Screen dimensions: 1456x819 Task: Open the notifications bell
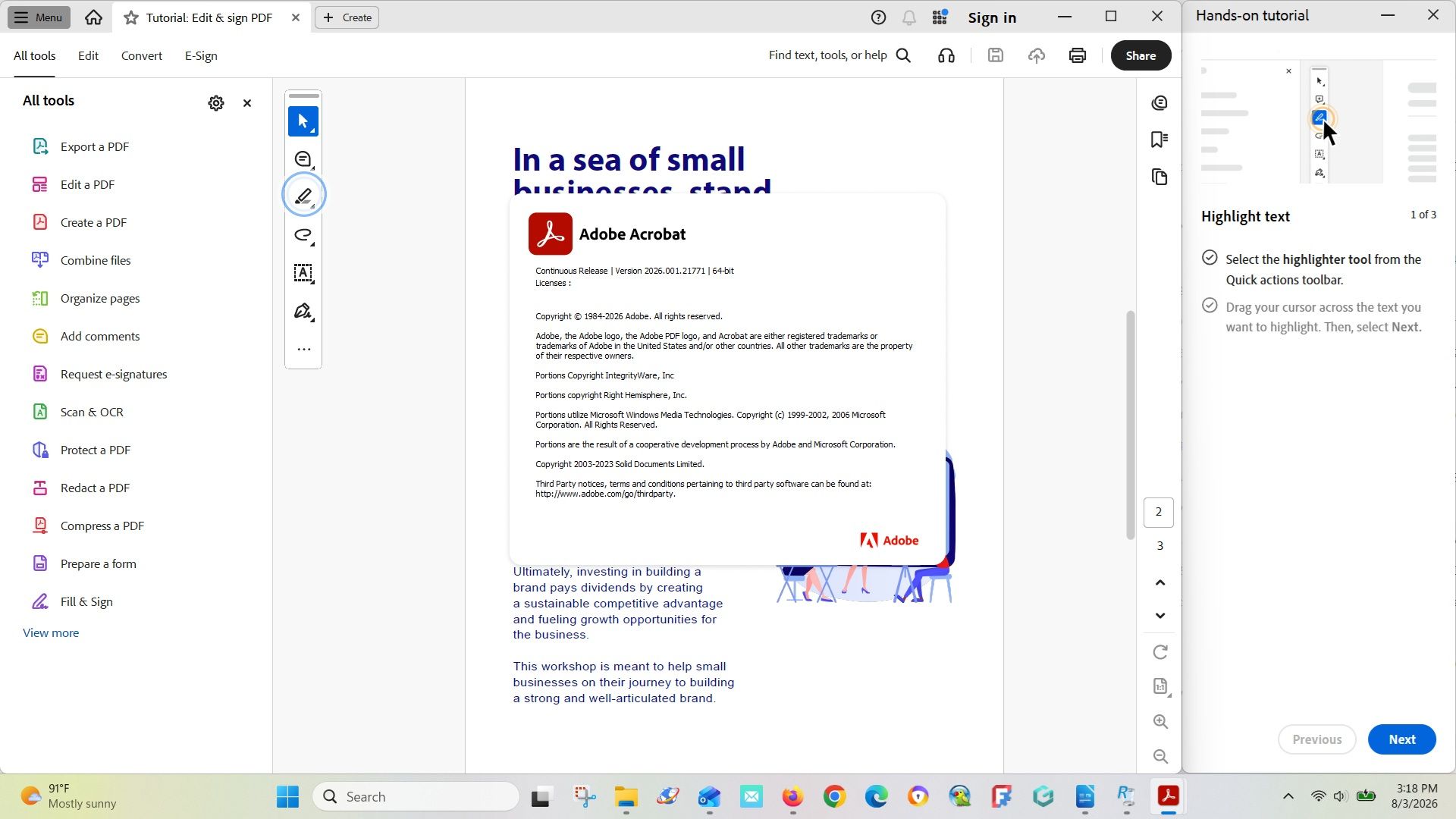click(909, 17)
